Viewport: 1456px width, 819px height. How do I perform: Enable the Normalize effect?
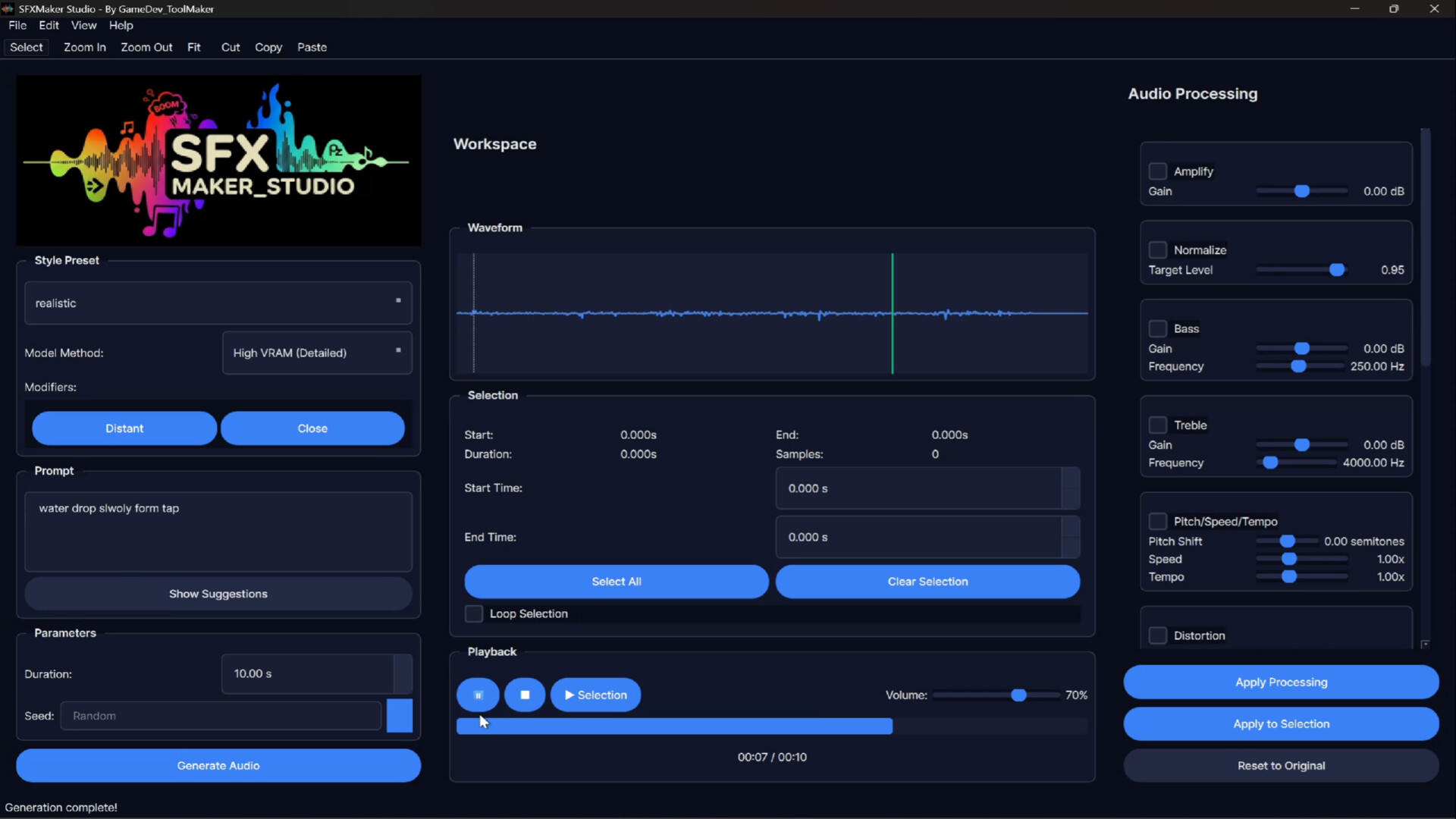(1158, 249)
